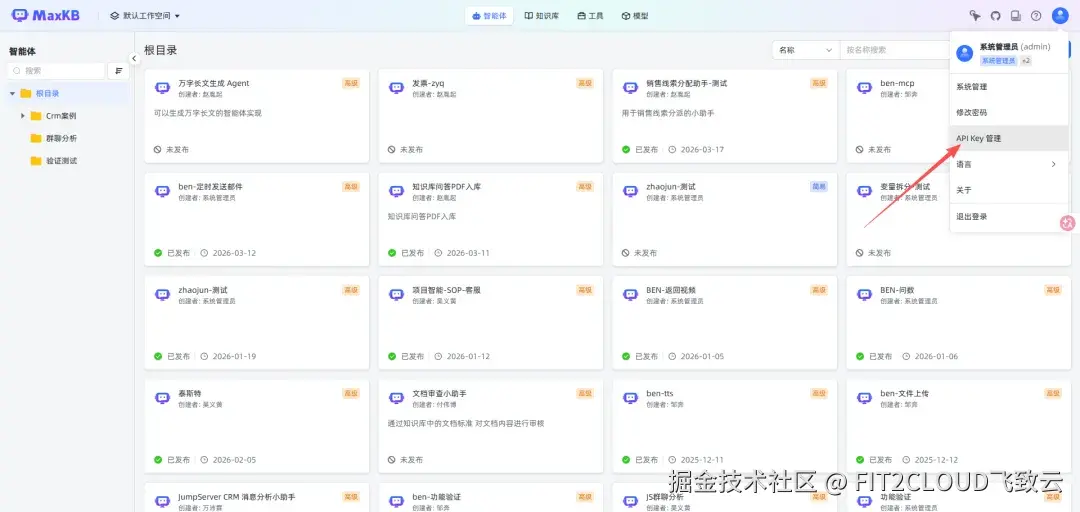Collapse the 根目录 tree node arrow
The width and height of the screenshot is (1080, 512).
point(12,94)
